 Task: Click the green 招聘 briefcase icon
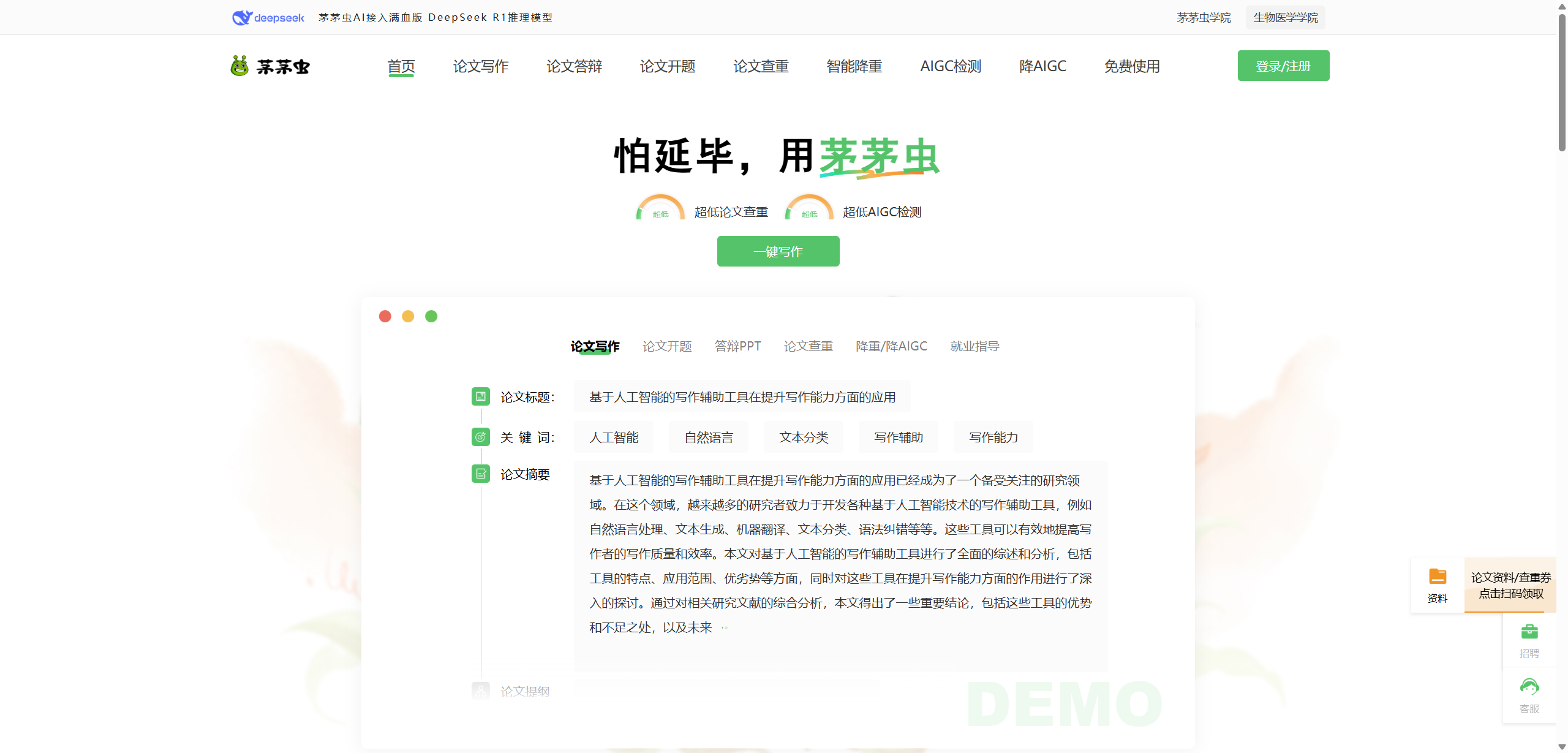point(1529,631)
